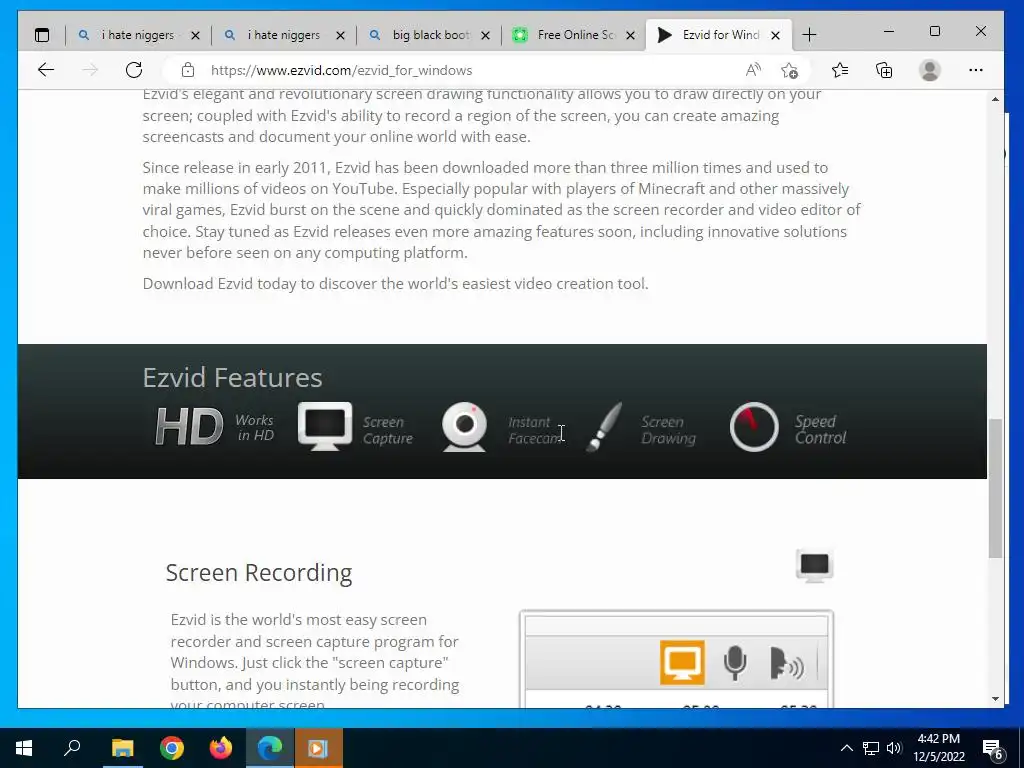Image resolution: width=1024 pixels, height=768 pixels.
Task: Click the page vertical scrollbar thumb
Action: point(995,488)
